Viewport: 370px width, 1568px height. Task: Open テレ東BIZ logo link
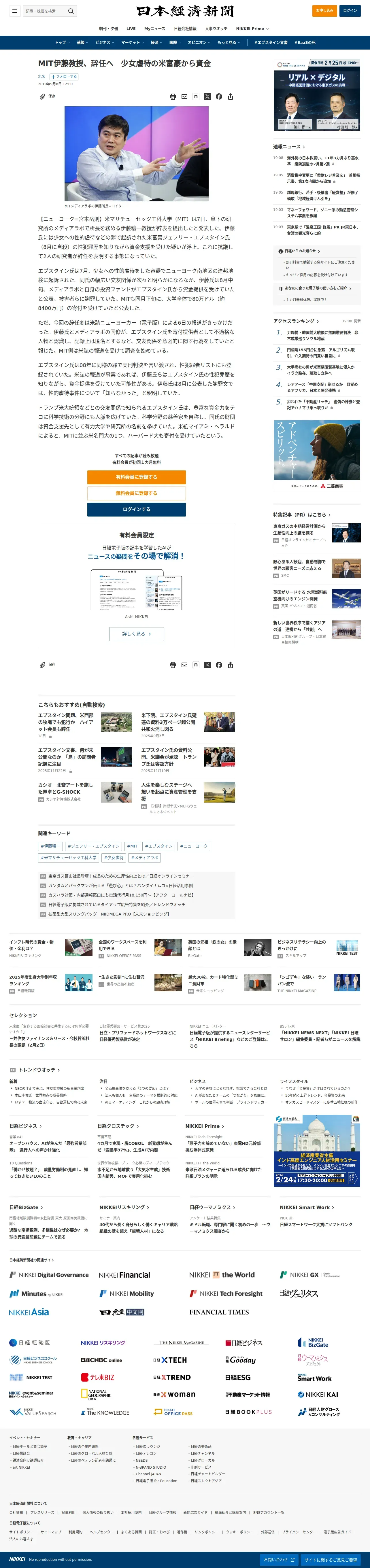coord(98,1378)
